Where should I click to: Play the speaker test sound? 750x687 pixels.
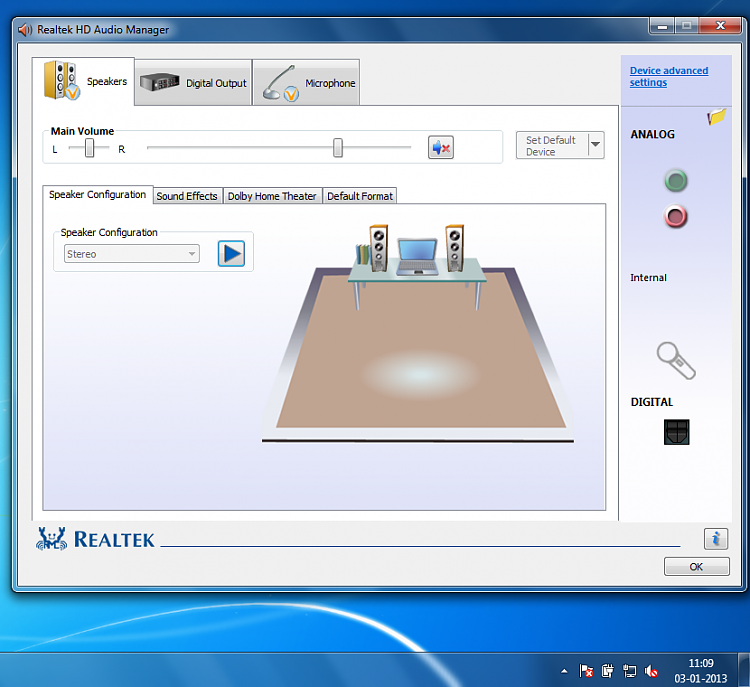click(x=232, y=254)
